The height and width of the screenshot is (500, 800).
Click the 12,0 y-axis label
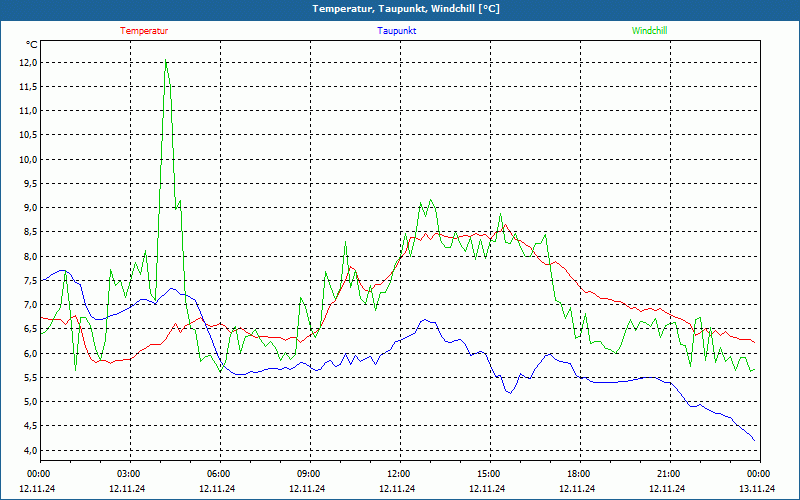pos(28,63)
